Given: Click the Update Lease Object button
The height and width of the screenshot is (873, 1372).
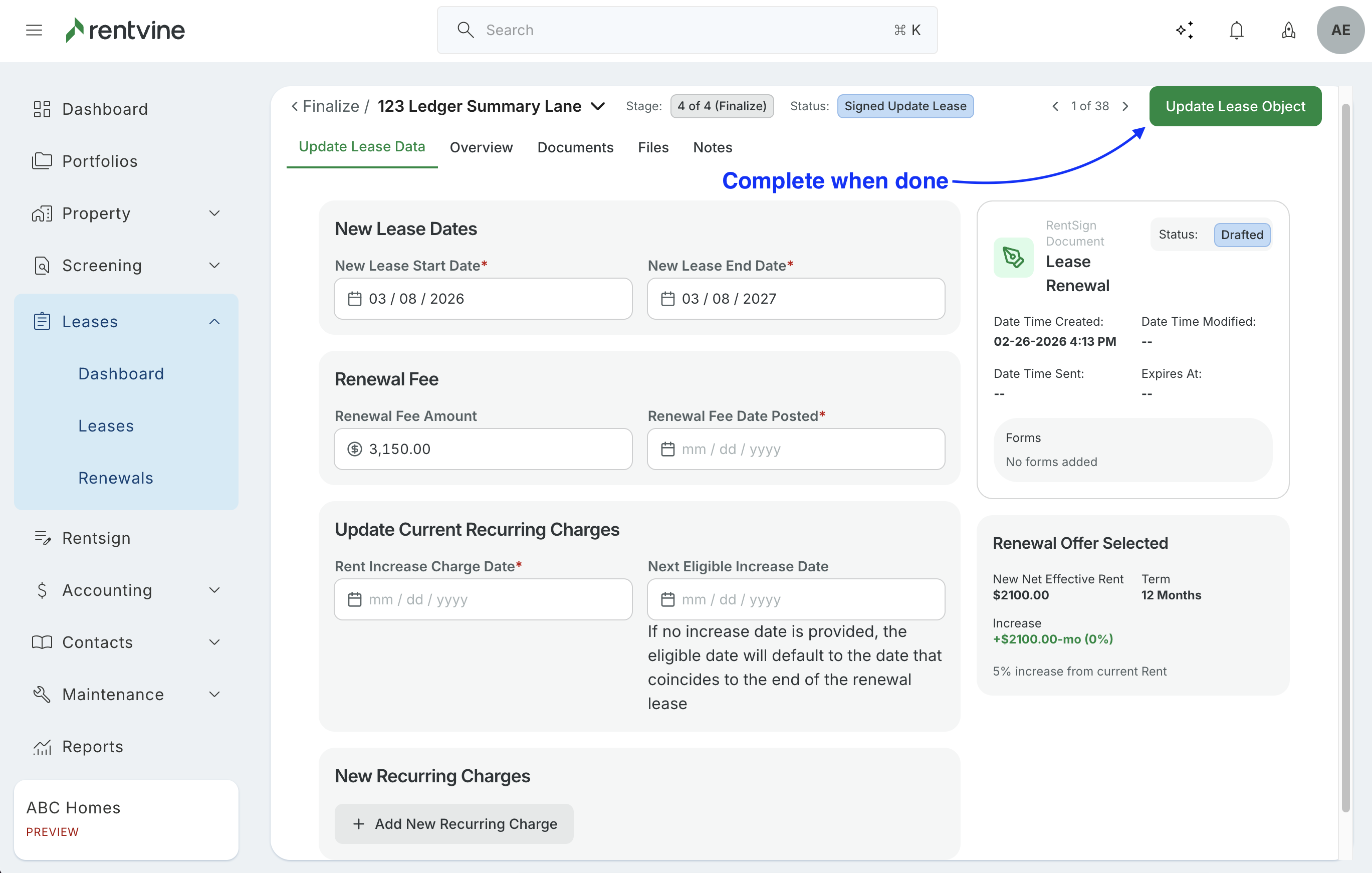Looking at the screenshot, I should coord(1235,107).
